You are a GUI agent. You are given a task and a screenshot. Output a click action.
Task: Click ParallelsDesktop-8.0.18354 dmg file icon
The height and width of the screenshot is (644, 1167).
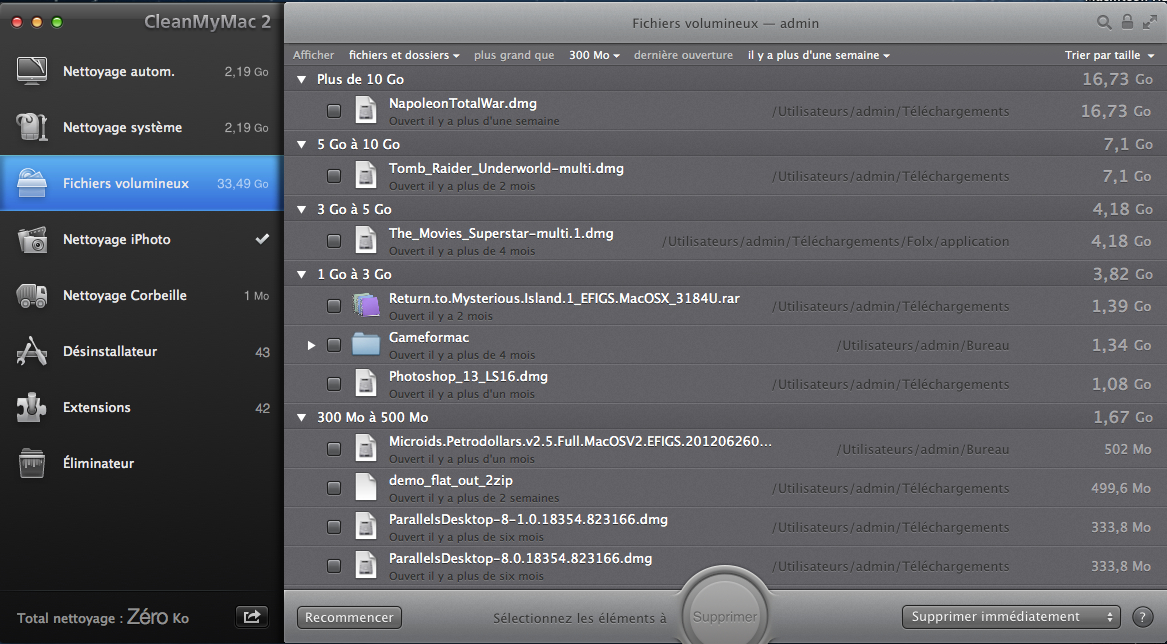[365, 565]
